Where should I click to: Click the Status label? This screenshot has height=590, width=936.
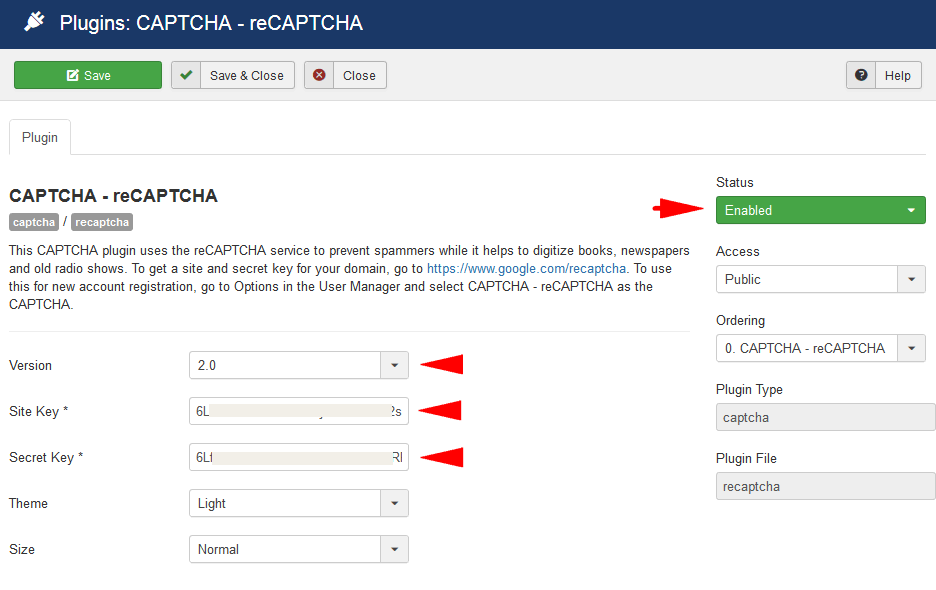(735, 183)
